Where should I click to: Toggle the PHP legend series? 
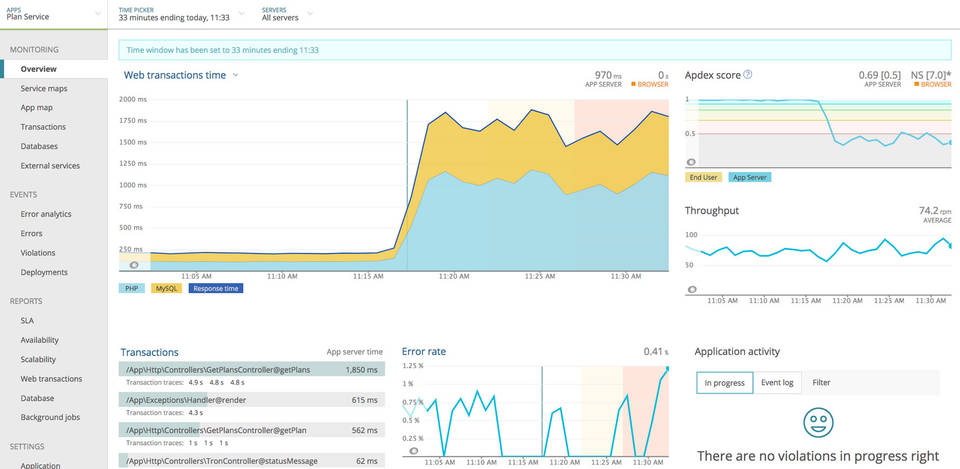[x=132, y=288]
